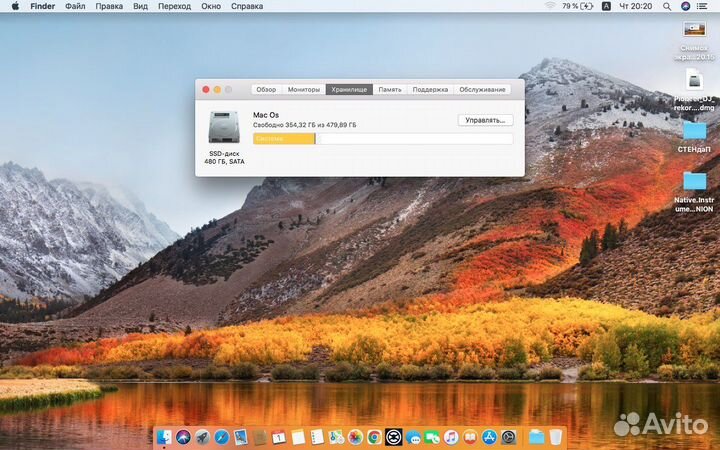The height and width of the screenshot is (450, 720).
Task: Switch to the Обслуживание tab
Action: (x=482, y=89)
